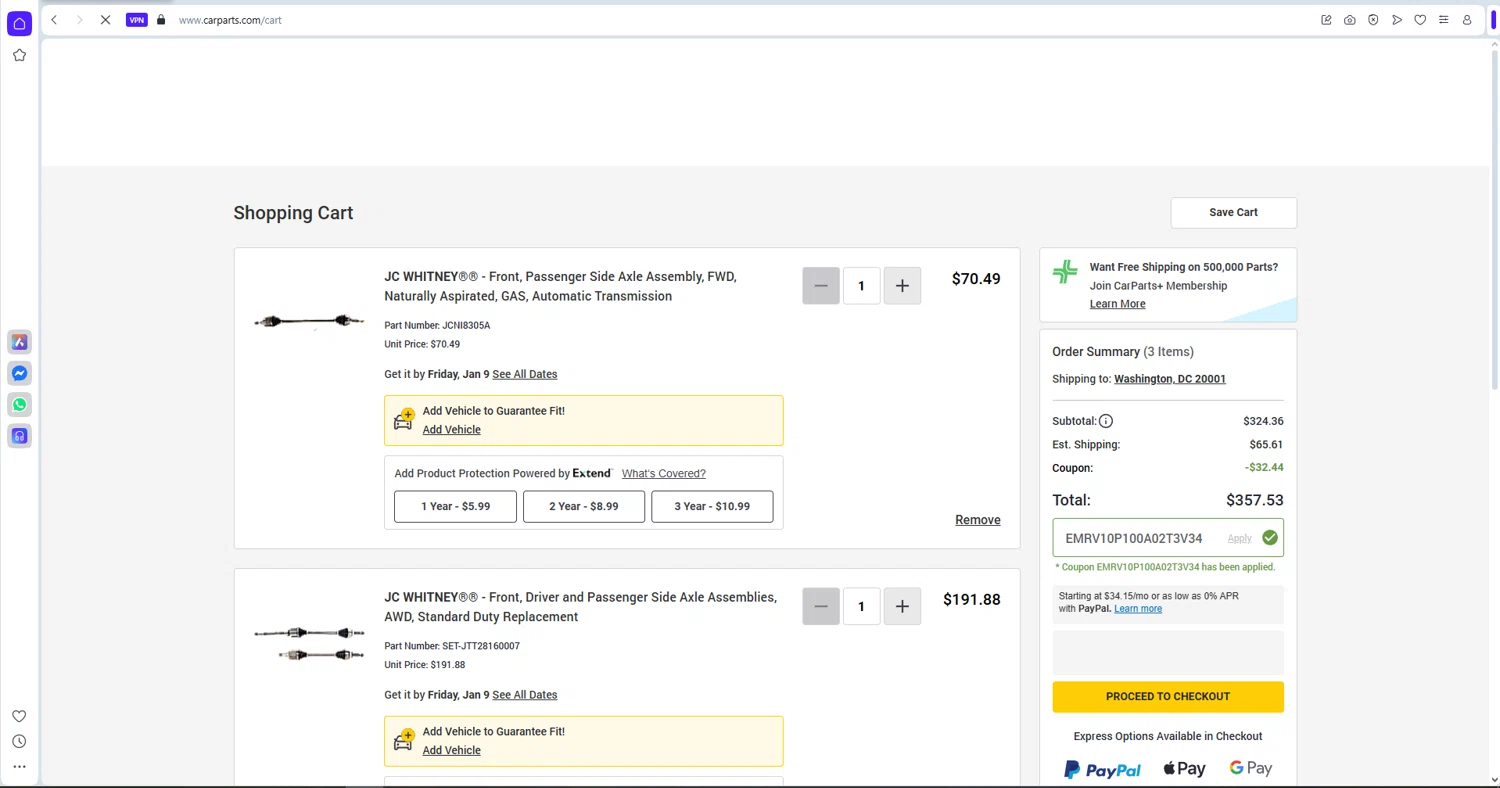
Task: Add page to bookmarks with heart icon
Action: pyautogui.click(x=1420, y=20)
